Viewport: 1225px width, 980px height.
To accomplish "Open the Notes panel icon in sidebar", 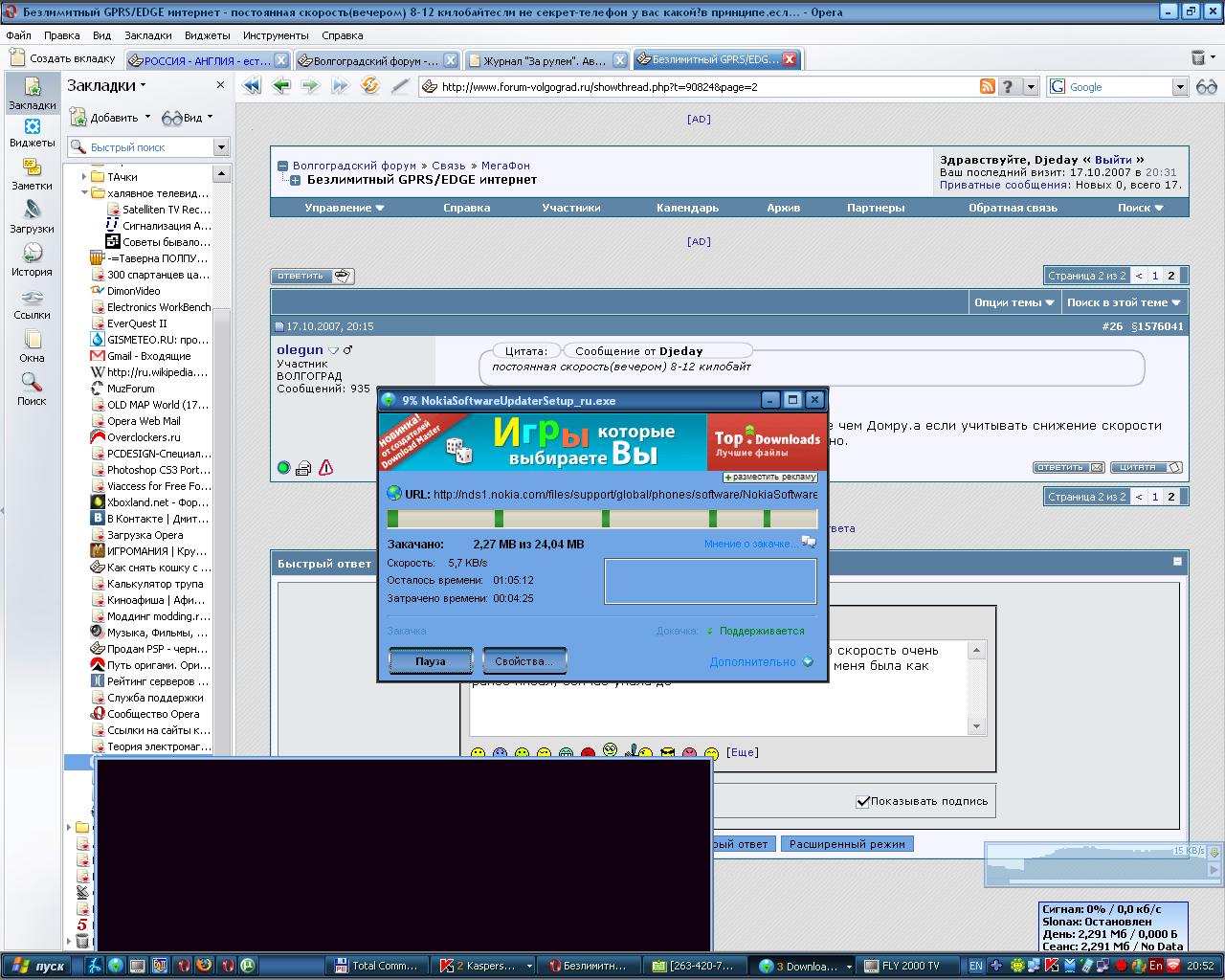I will tap(32, 174).
